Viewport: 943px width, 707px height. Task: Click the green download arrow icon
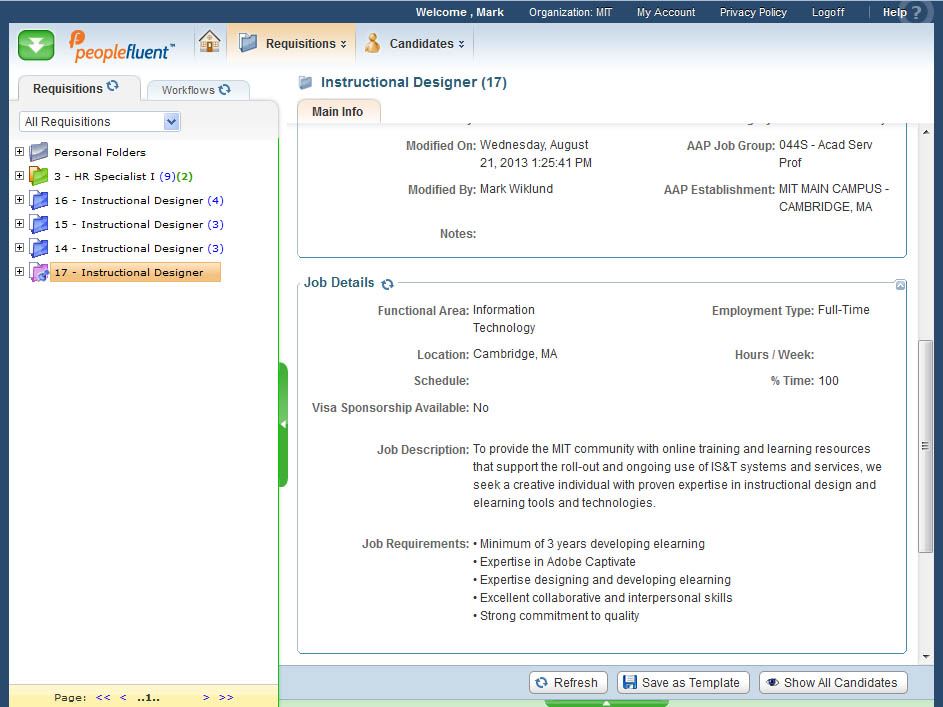pos(36,45)
